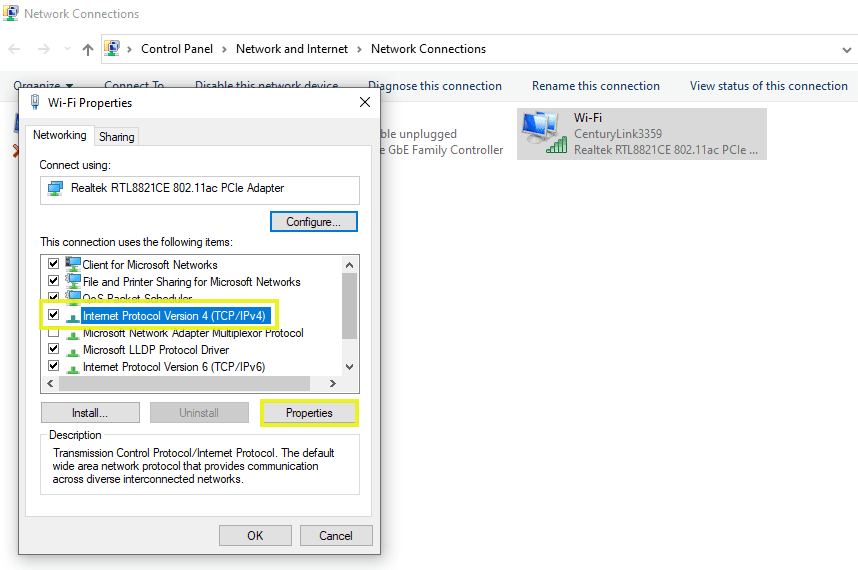Viewport: 858px width, 570px height.
Task: Expand the chevron after Control Panel
Action: (224, 49)
